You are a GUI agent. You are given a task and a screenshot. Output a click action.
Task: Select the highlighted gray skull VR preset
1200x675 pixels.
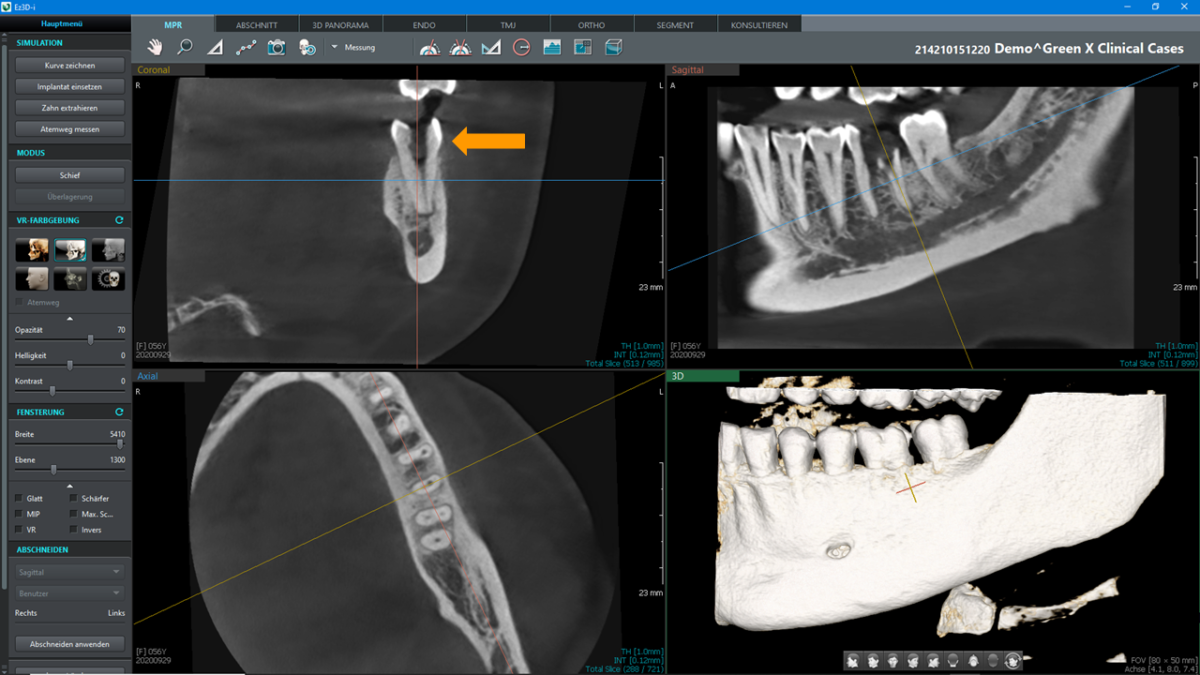70,249
